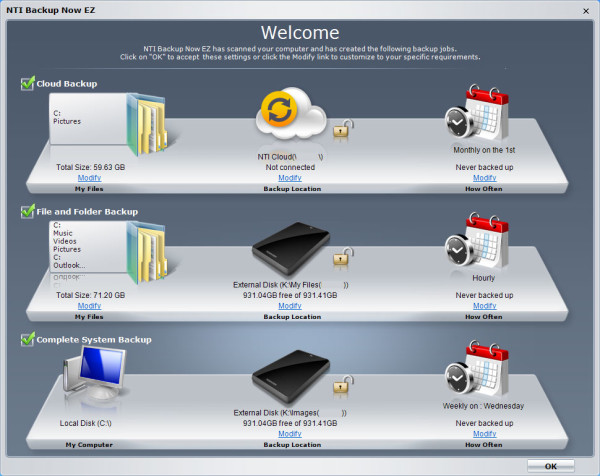The height and width of the screenshot is (476, 600).
Task: Toggle the File and Folder Backup checkbox
Action: tap(28, 211)
